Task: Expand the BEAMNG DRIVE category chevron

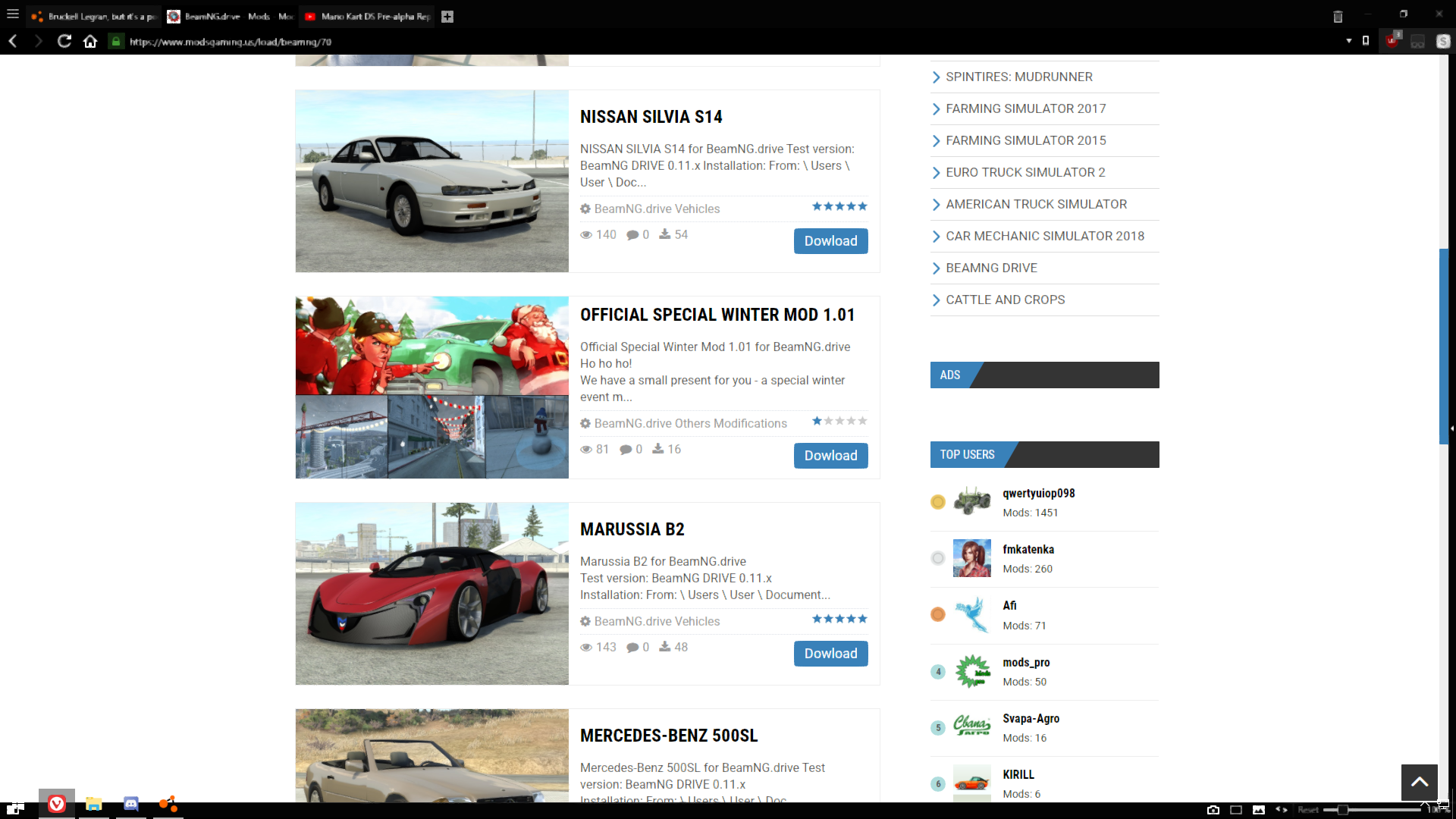Action: point(936,268)
